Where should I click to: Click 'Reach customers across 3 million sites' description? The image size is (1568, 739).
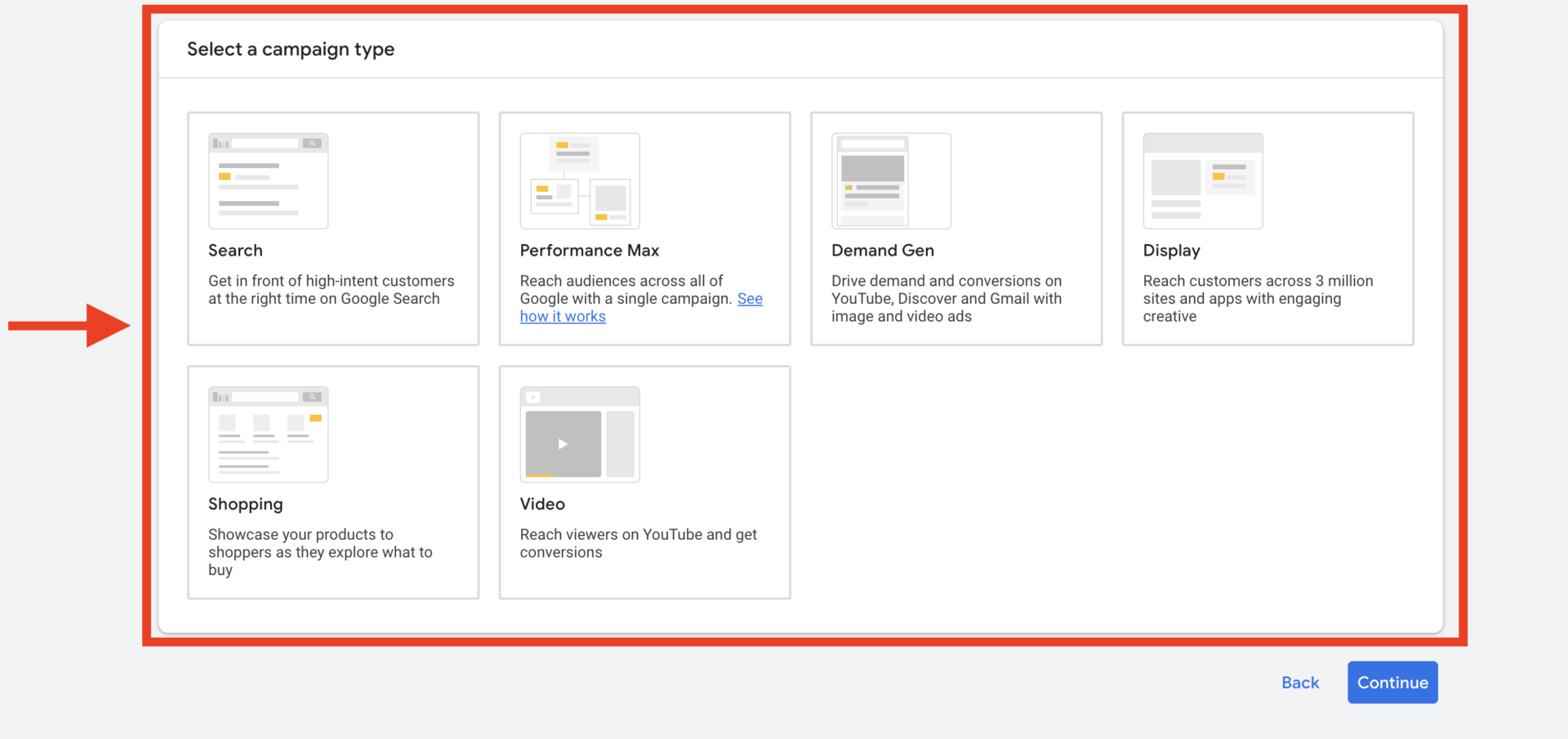pos(1258,299)
